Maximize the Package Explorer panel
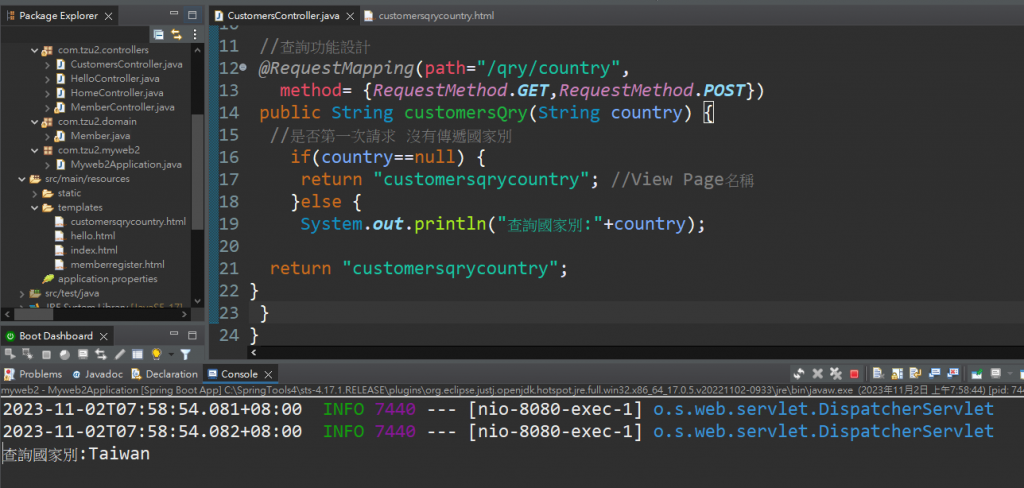The height and width of the screenshot is (488, 1024). pos(192,14)
